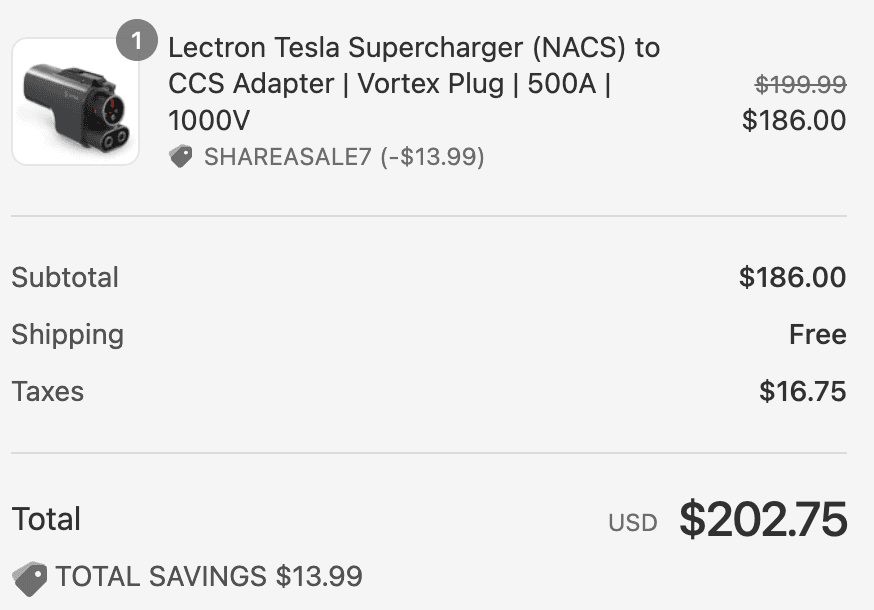Click the discount tag icon beside SHAREASALE7

pos(181,157)
